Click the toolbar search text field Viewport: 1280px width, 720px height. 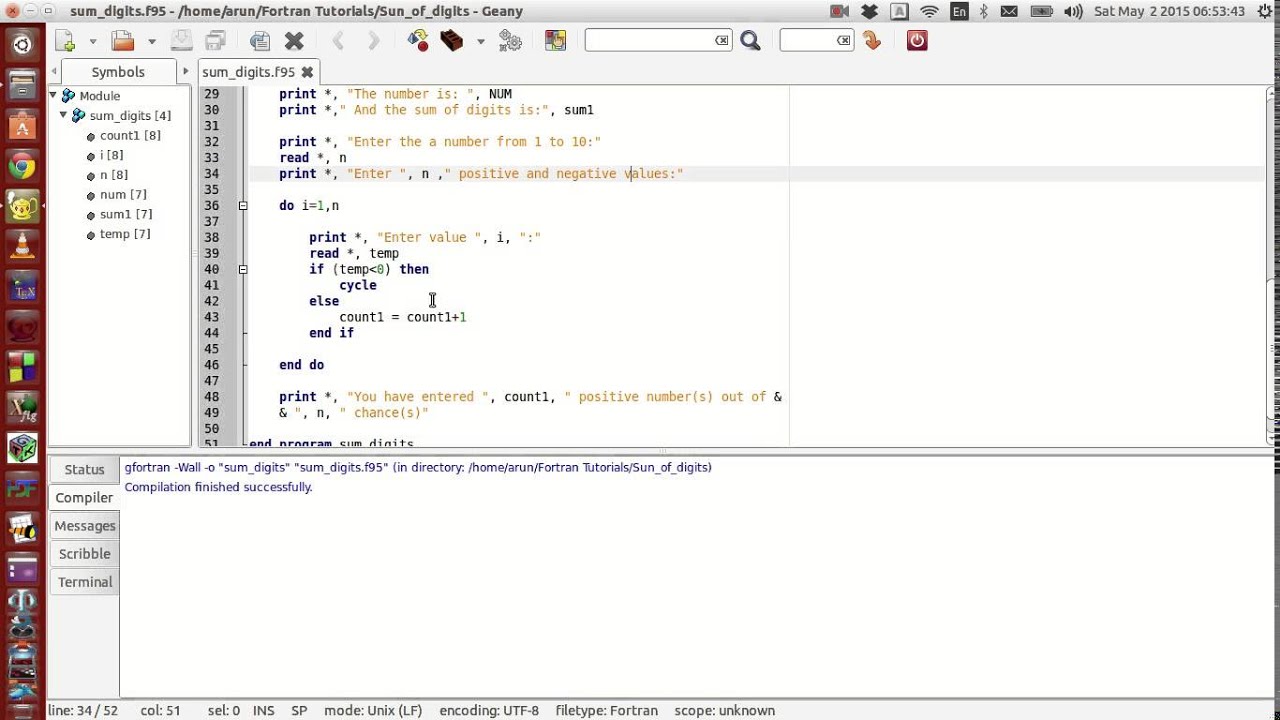click(x=650, y=40)
